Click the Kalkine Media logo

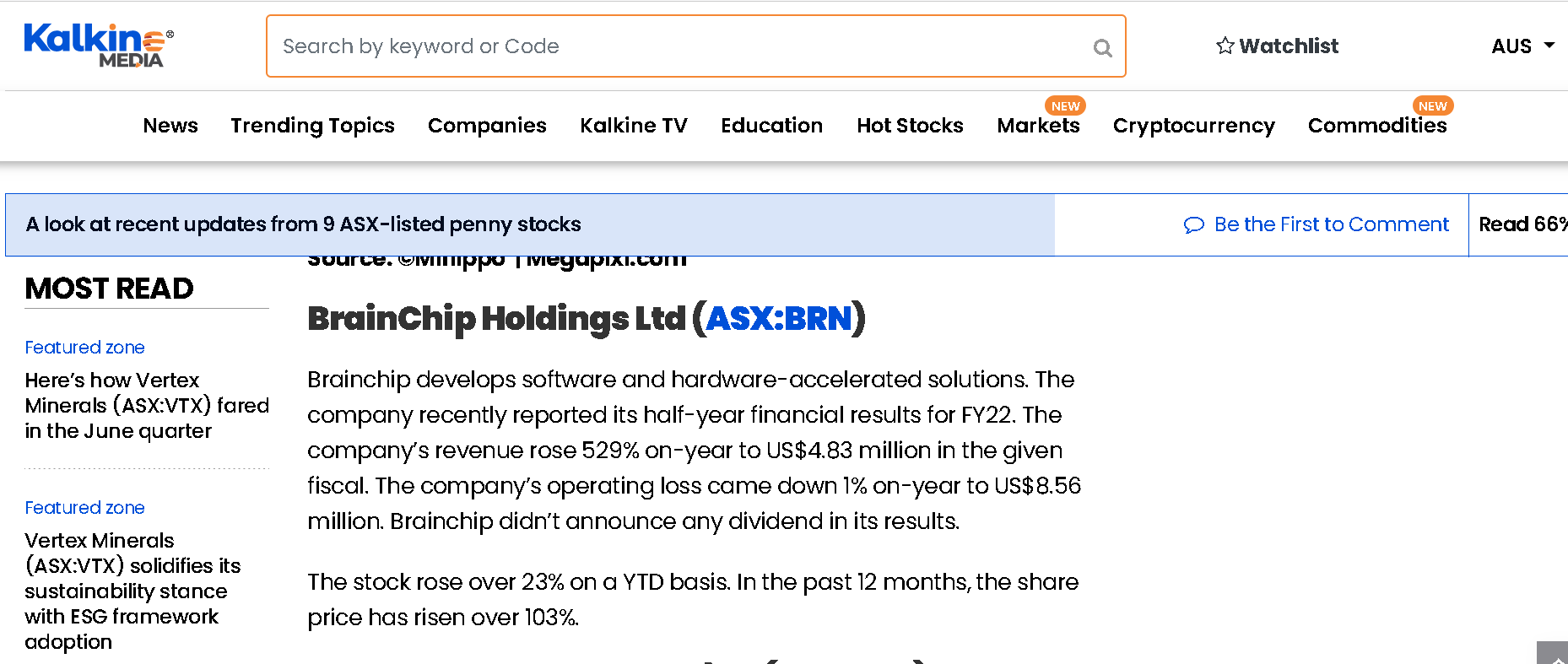point(99,46)
